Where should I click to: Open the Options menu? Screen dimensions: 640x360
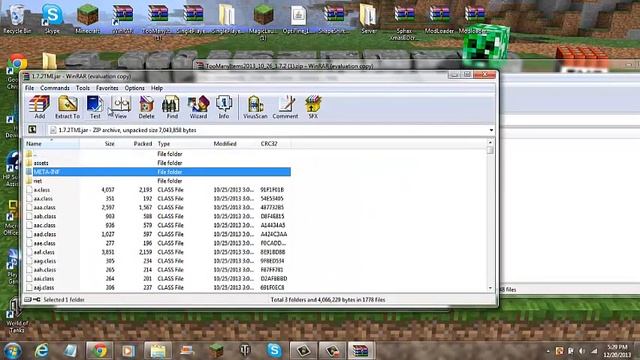(x=134, y=88)
